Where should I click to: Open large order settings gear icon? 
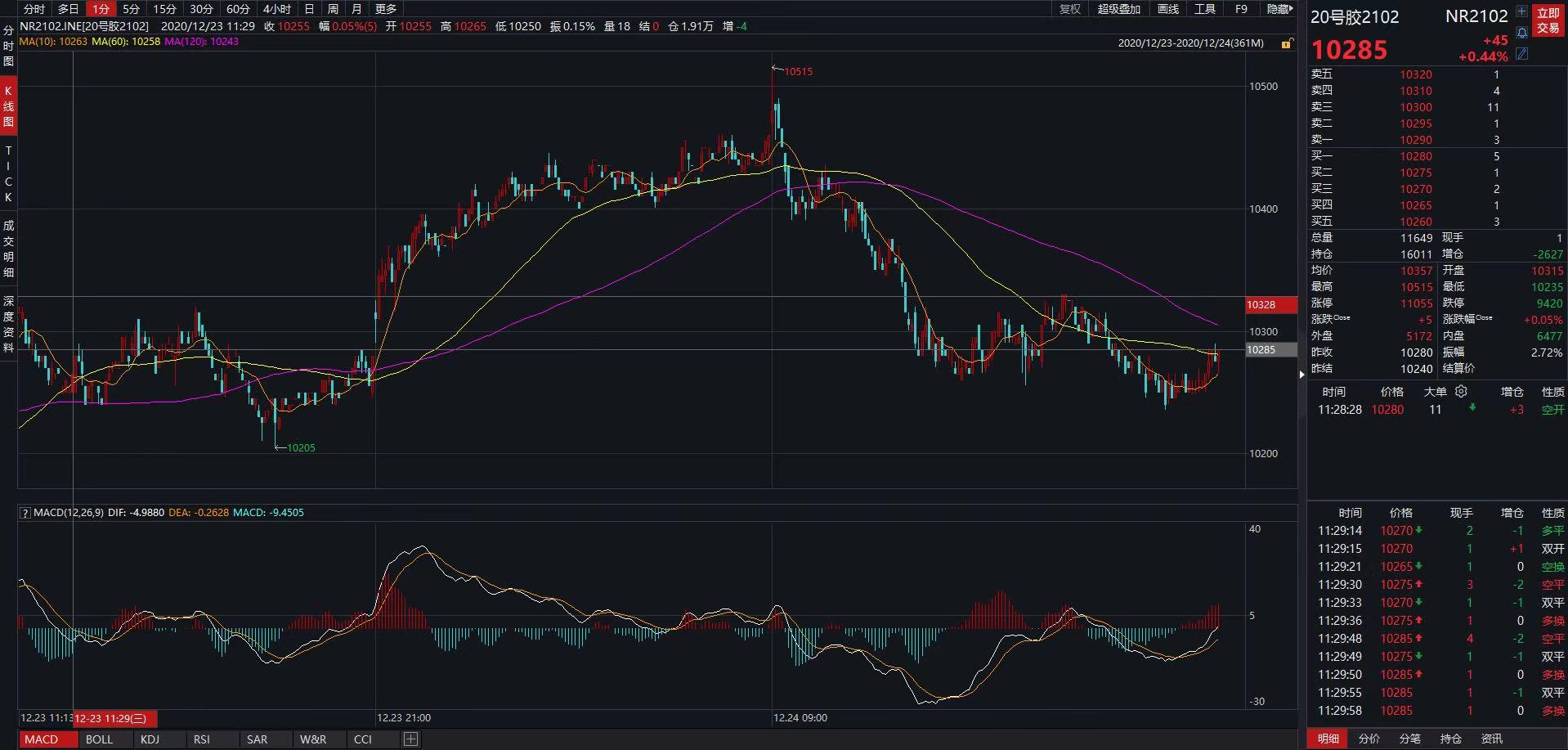(1462, 392)
